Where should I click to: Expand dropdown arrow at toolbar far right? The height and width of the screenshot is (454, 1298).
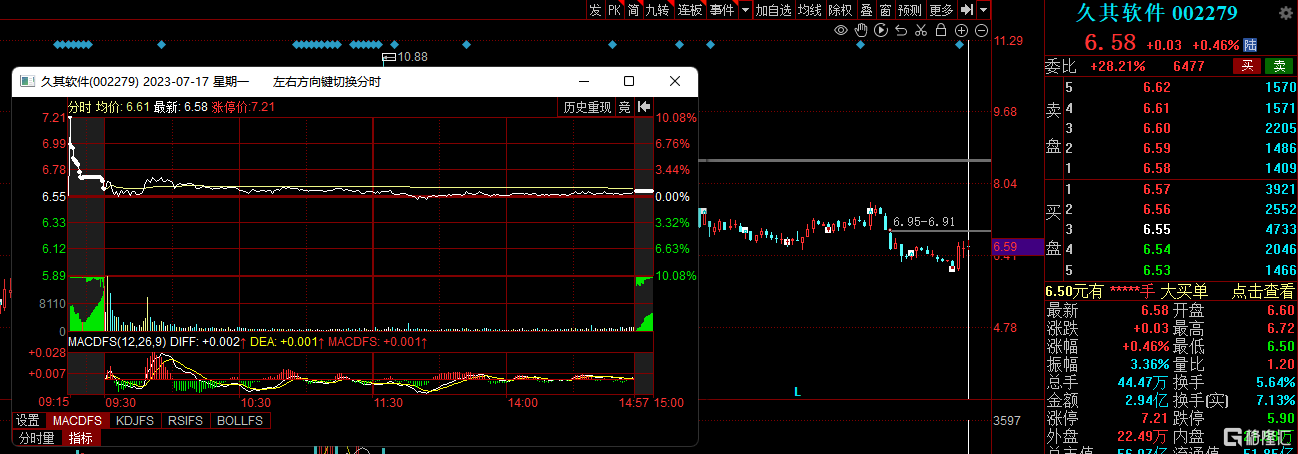pos(983,10)
